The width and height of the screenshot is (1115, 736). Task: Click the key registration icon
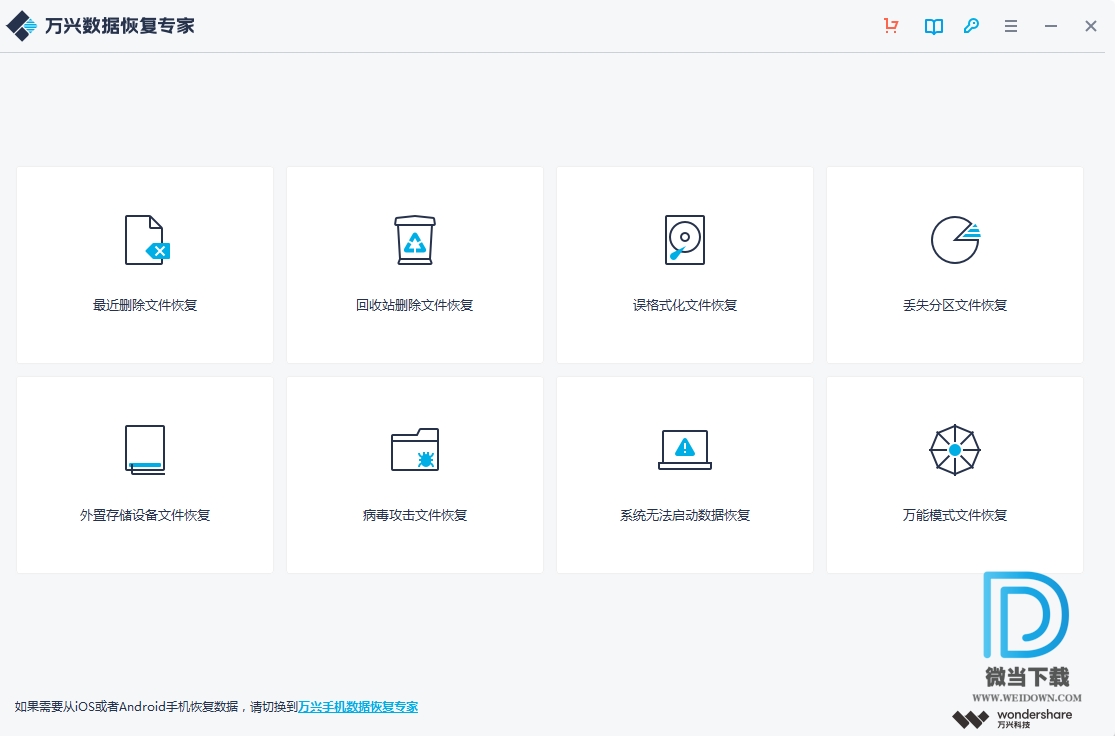(971, 26)
